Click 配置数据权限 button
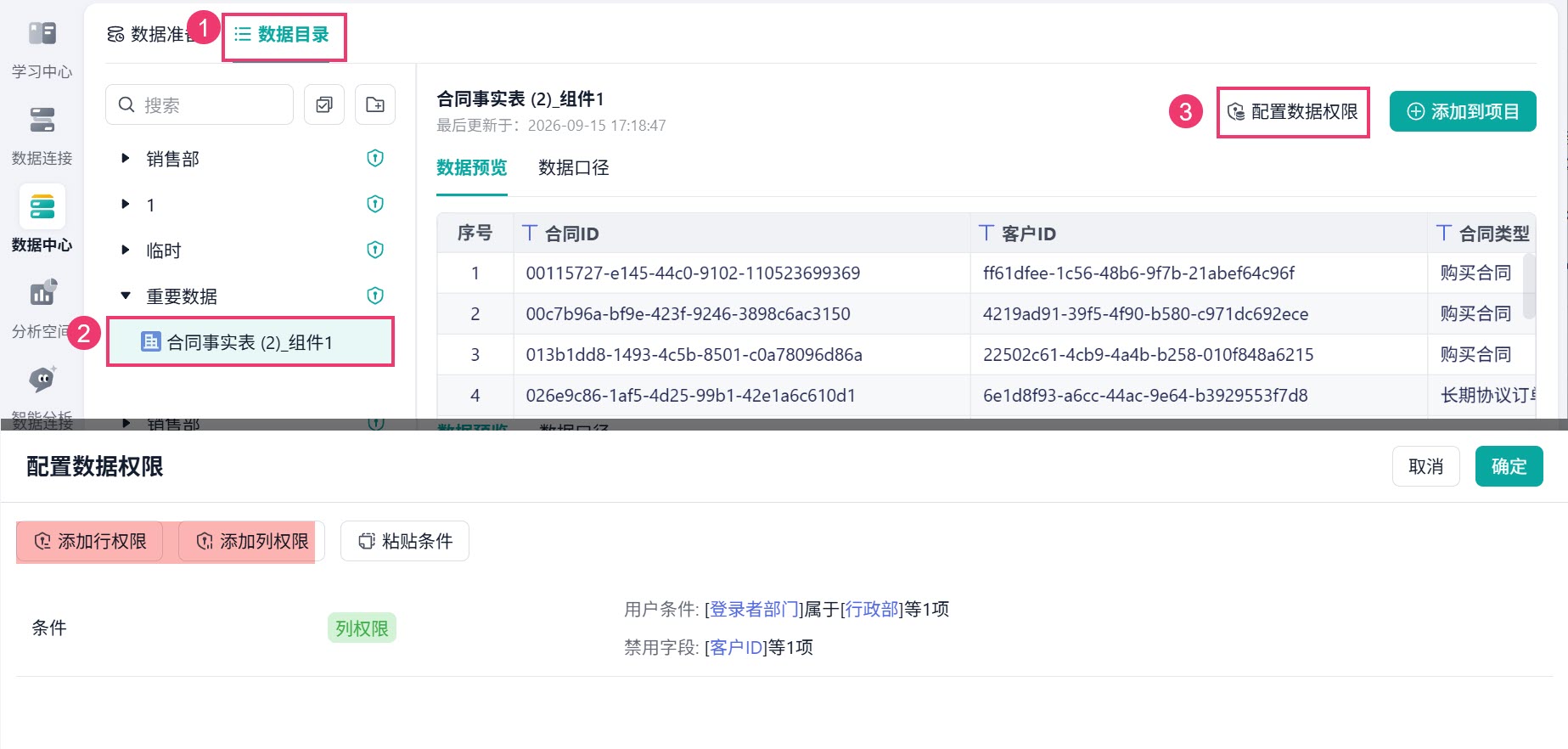Image resolution: width=1568 pixels, height=749 pixels. point(1293,111)
